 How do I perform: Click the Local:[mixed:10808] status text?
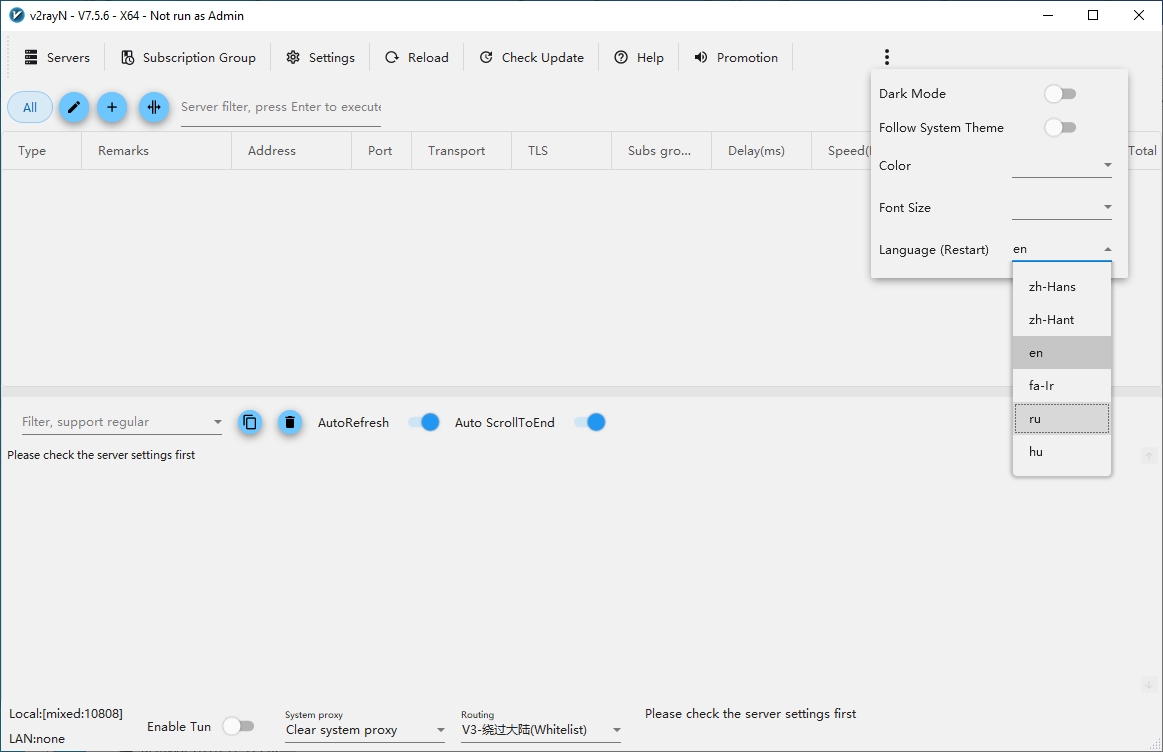[x=66, y=713]
